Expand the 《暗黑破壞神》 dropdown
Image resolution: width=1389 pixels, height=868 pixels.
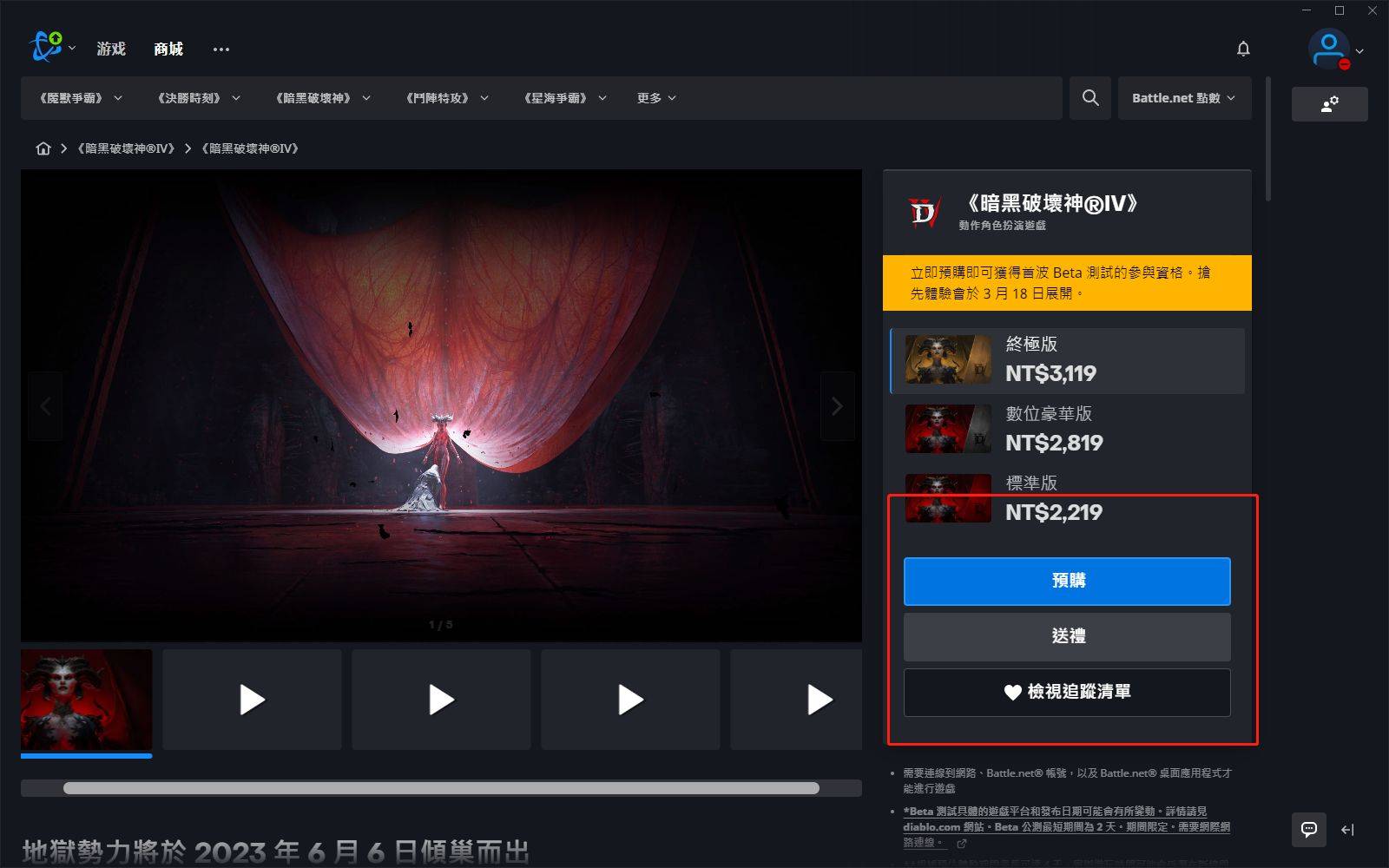click(x=323, y=98)
